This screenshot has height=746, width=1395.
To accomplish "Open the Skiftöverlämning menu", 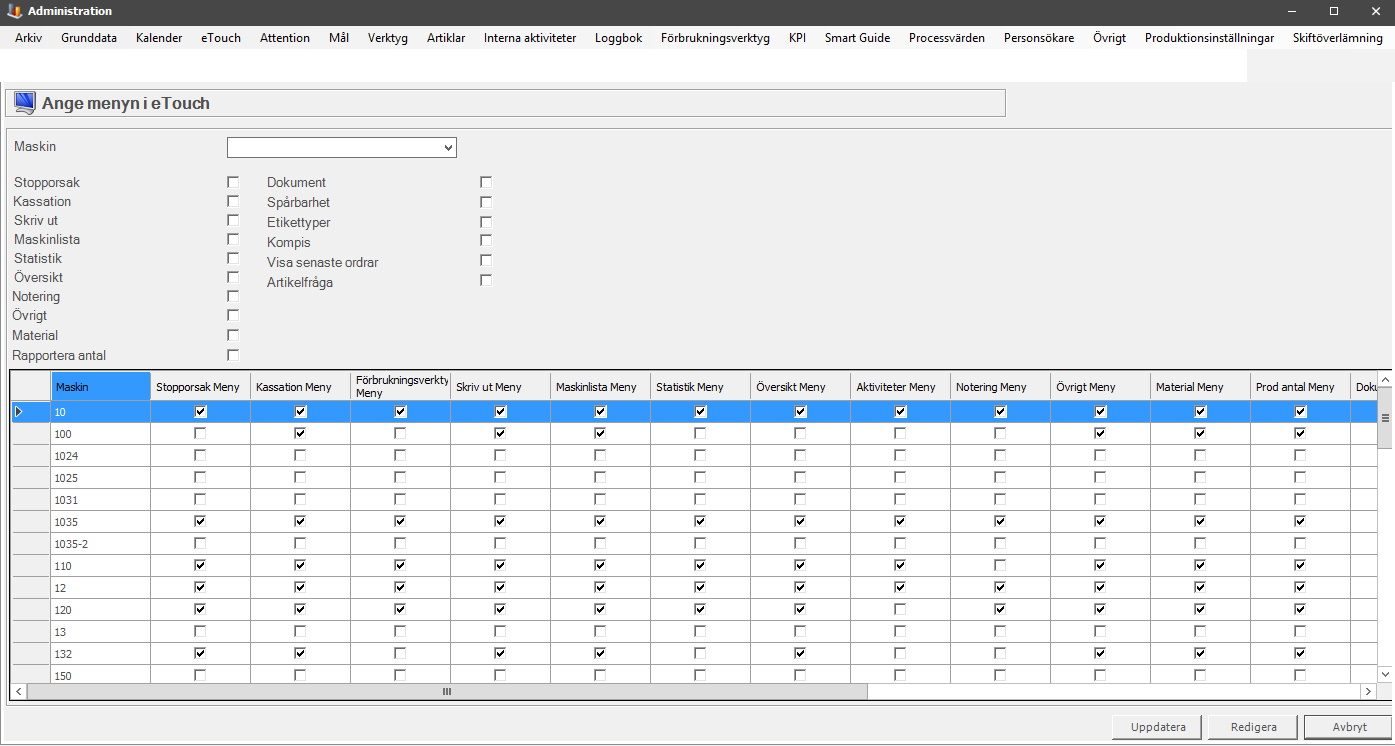I will [x=1338, y=38].
